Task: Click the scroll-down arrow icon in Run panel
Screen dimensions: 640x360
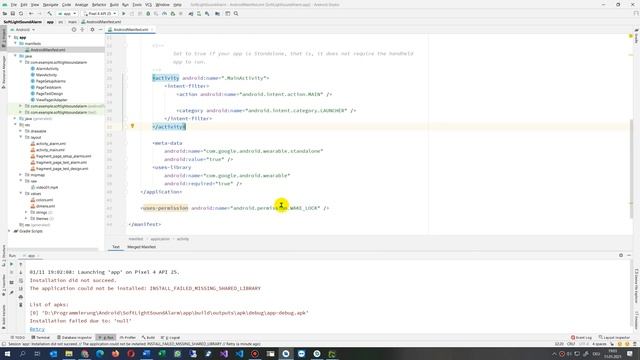Action: pos(21,272)
